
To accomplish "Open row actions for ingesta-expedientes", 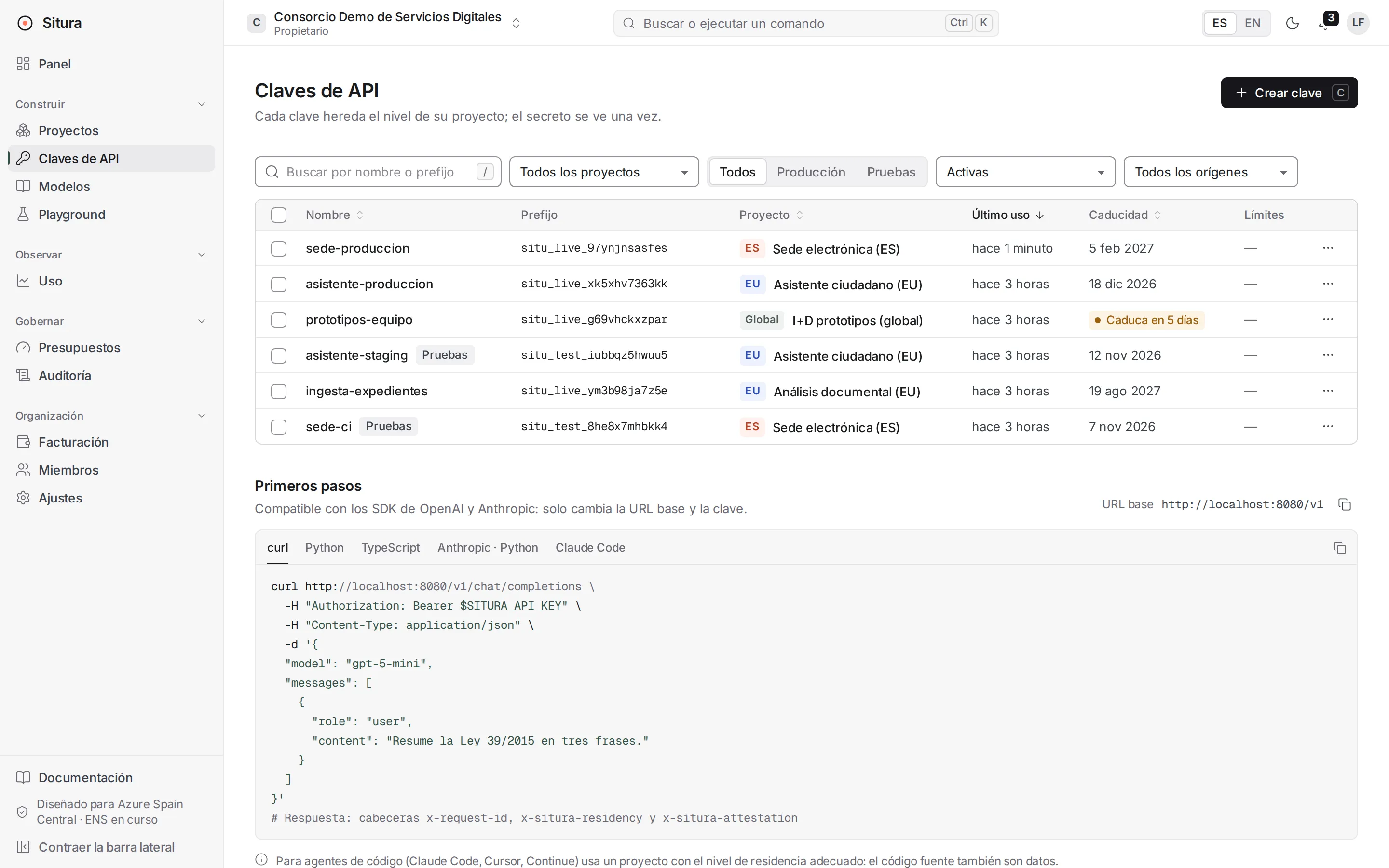I will (1328, 391).
